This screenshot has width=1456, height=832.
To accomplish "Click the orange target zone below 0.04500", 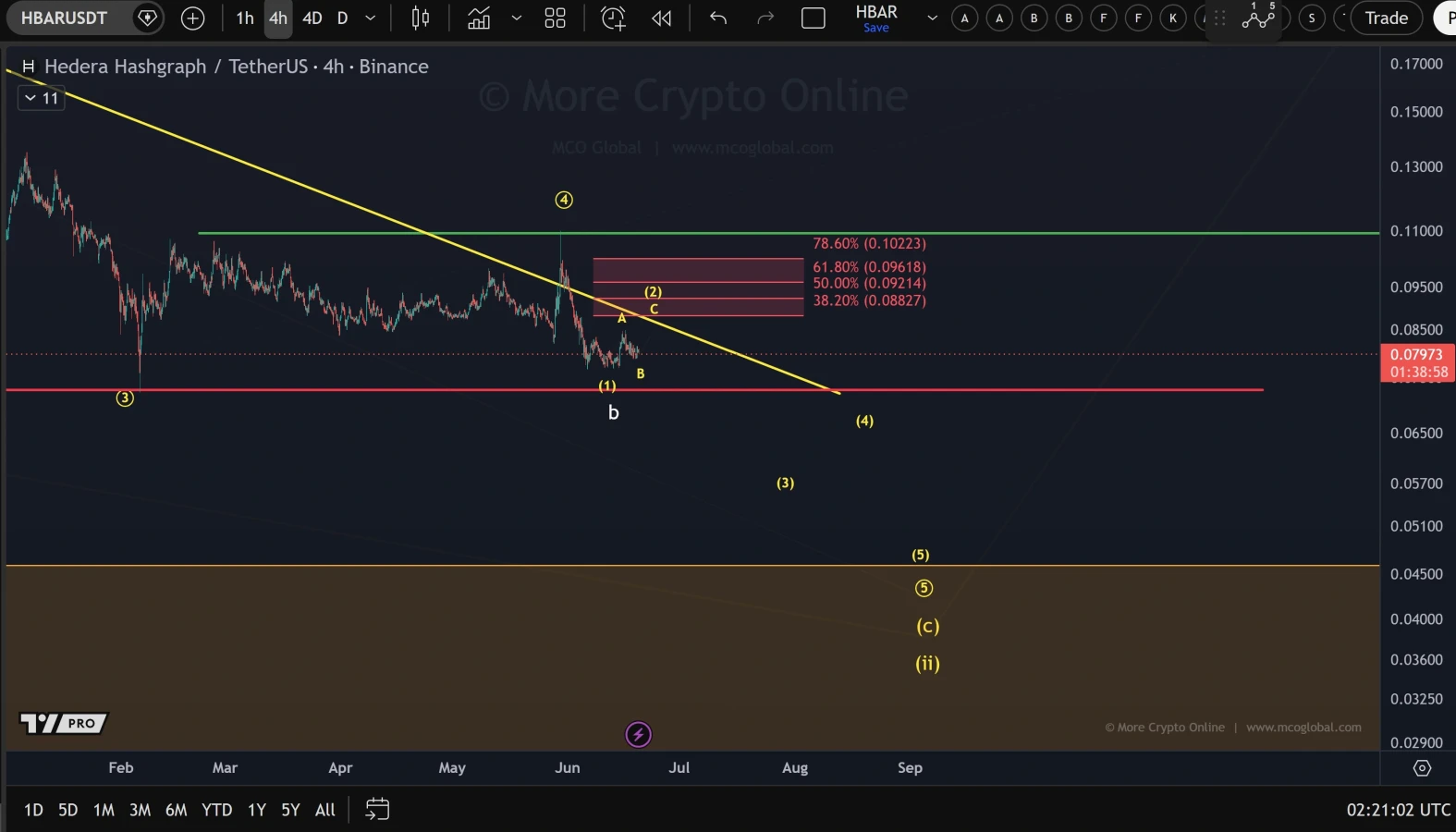I will point(692,656).
